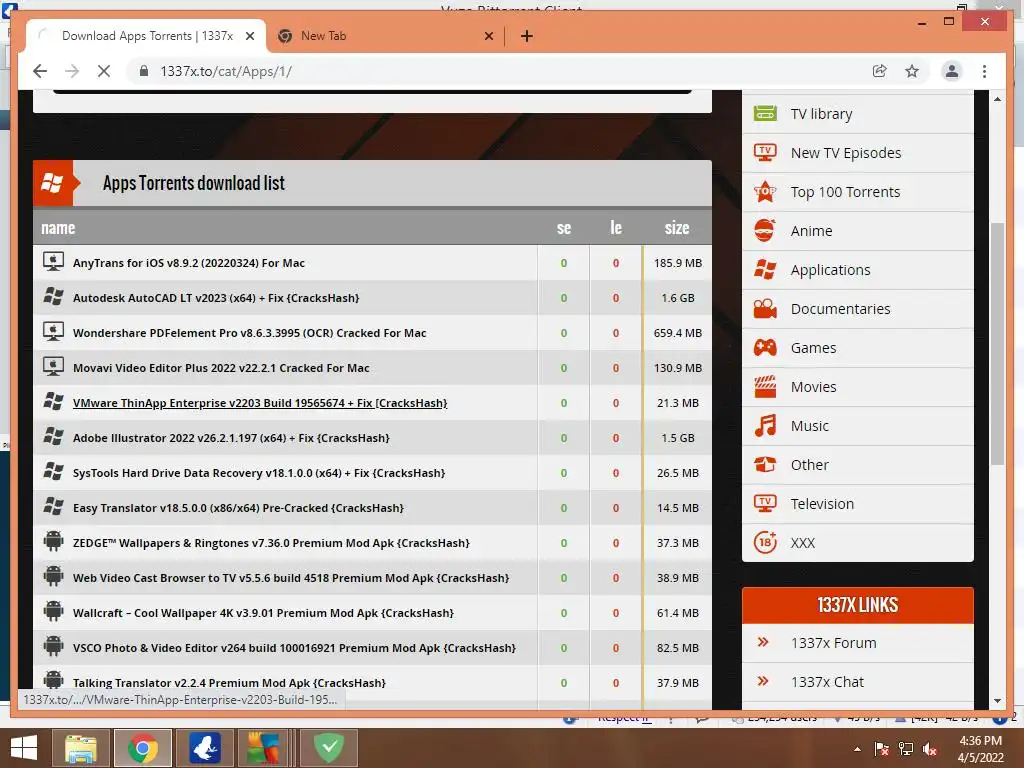Click the green shield taskbar icon
The height and width of the screenshot is (768, 1024).
[329, 748]
